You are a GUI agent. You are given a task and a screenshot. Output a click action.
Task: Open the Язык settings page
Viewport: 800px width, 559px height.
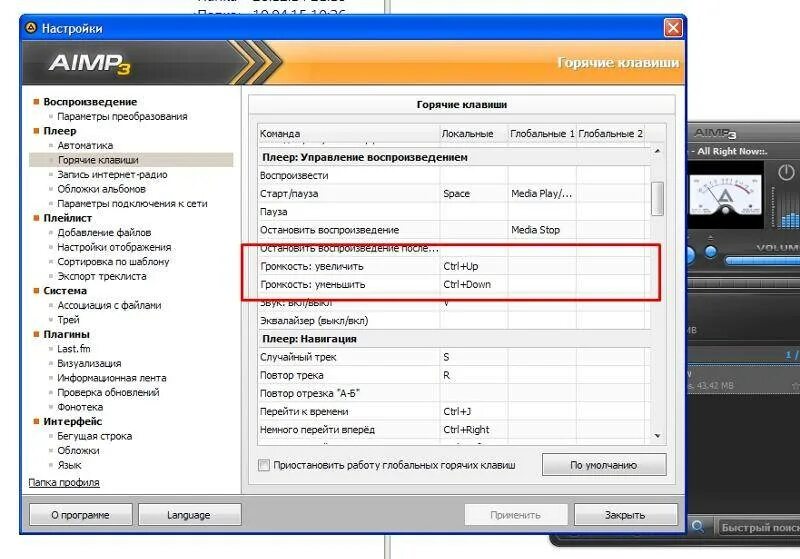tap(69, 465)
